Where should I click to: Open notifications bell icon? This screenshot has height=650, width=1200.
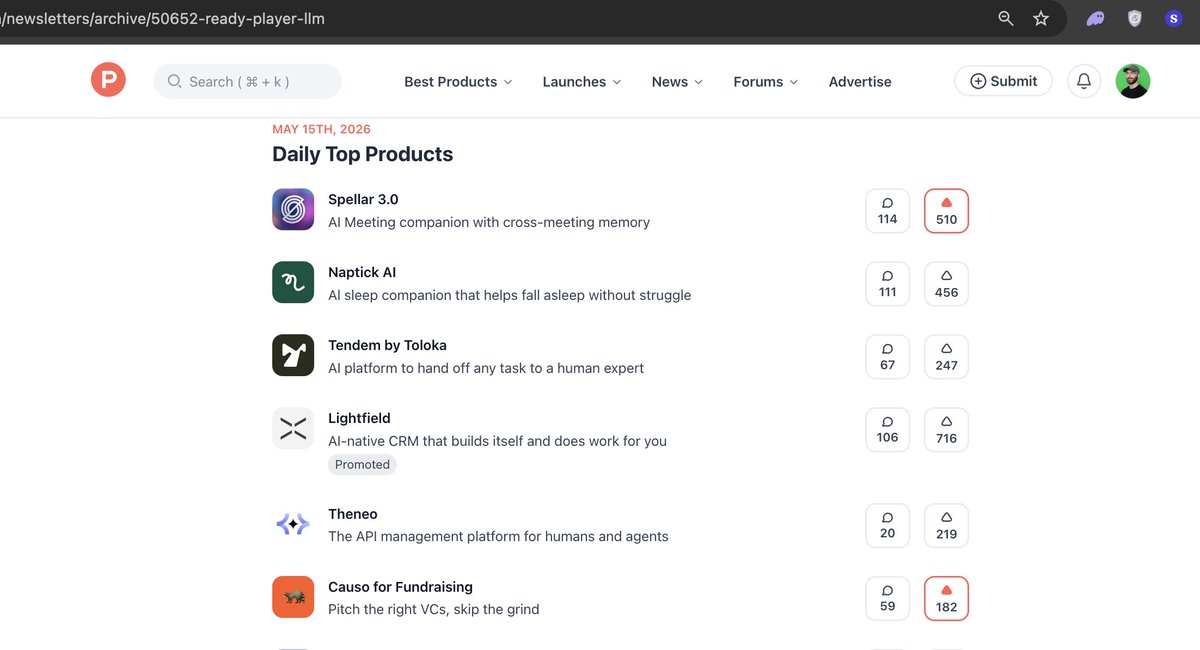(1084, 81)
